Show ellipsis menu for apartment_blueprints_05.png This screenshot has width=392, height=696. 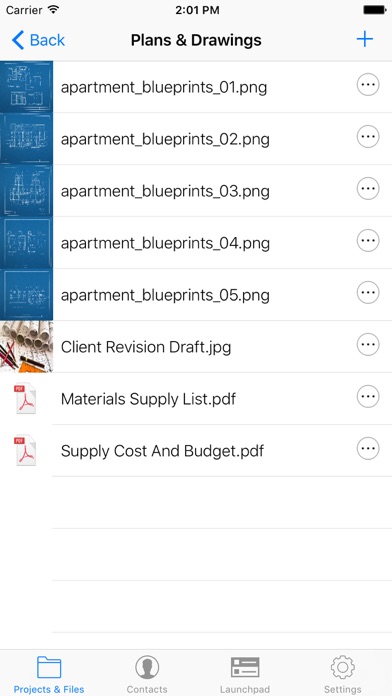368,293
